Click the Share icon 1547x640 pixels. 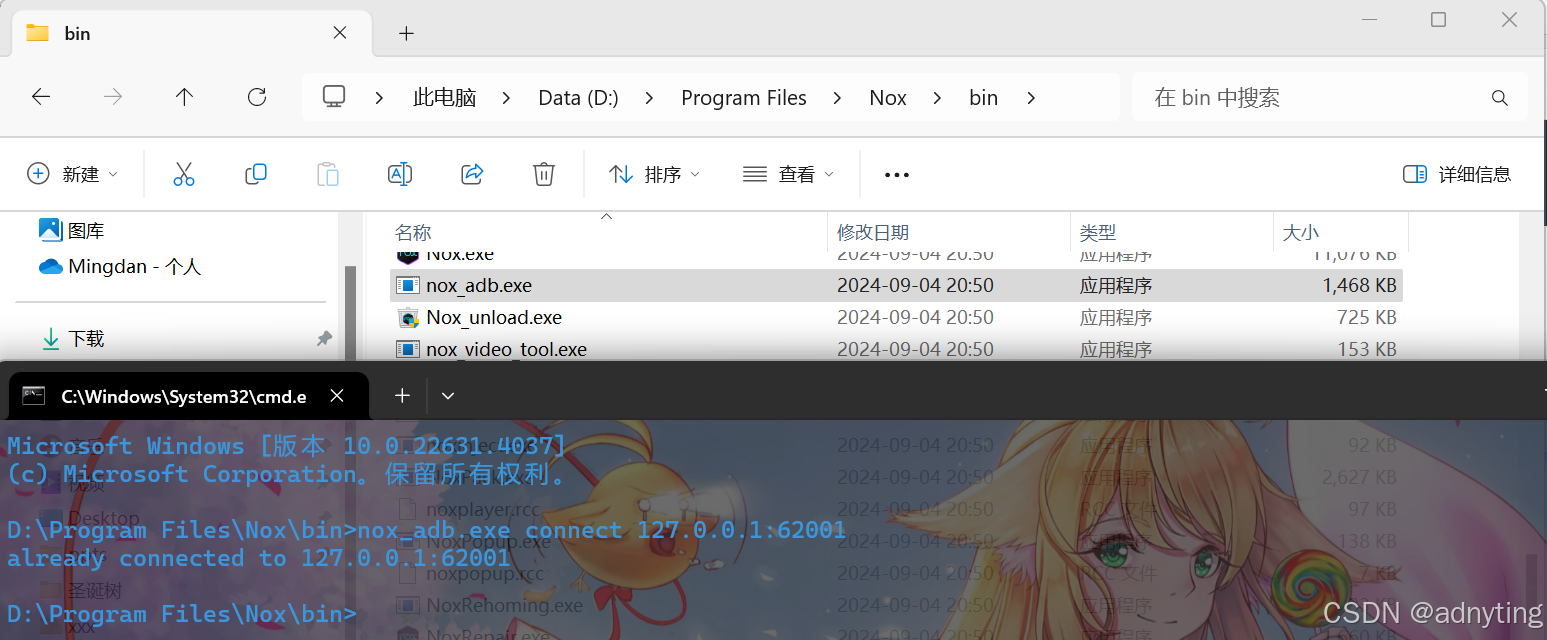point(472,174)
